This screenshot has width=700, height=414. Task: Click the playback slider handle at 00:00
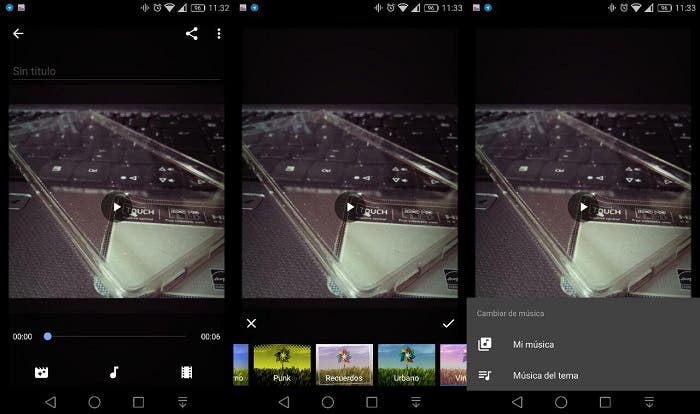tap(47, 337)
